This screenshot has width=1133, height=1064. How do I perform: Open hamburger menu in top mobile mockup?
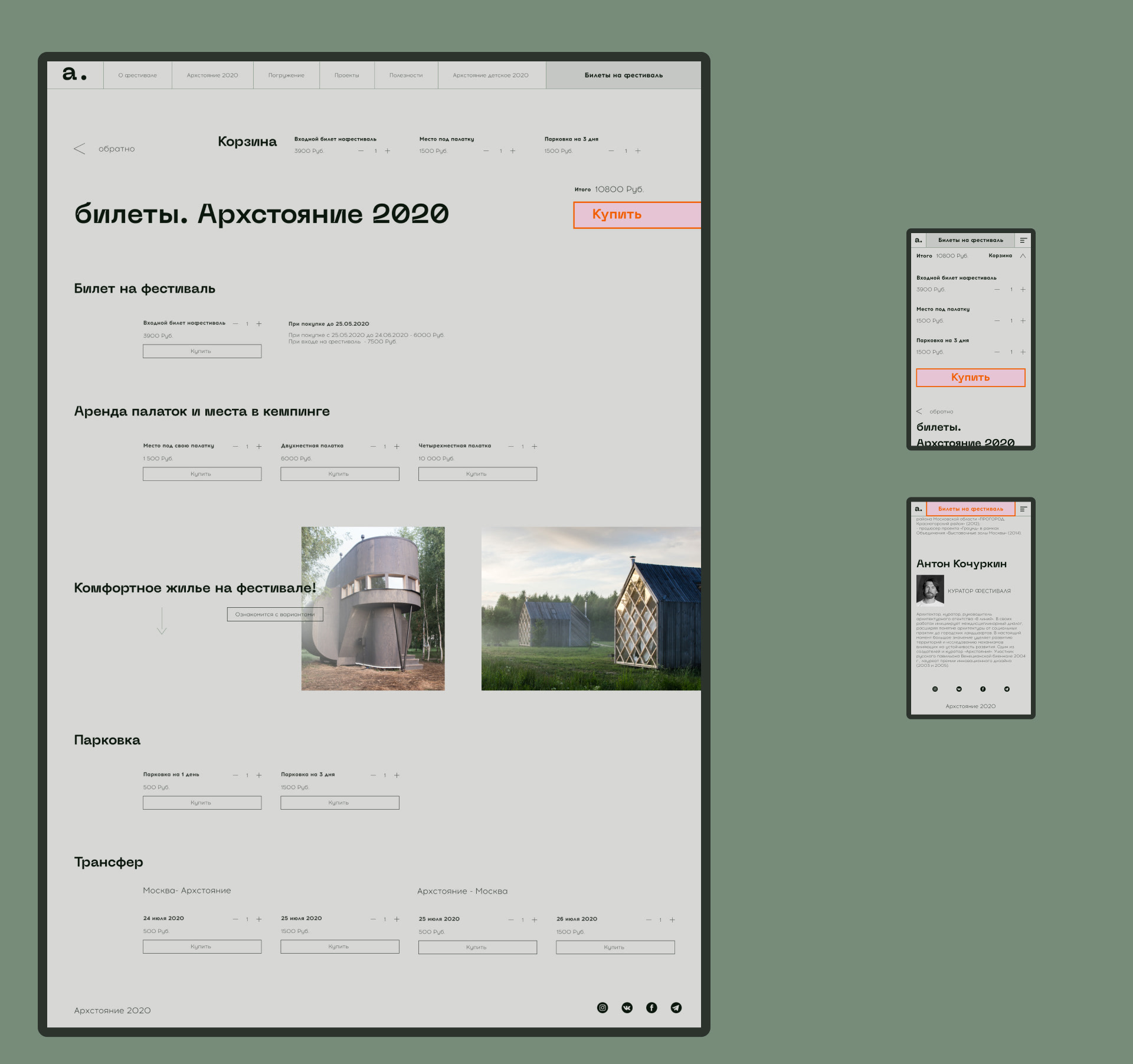pyautogui.click(x=1023, y=240)
